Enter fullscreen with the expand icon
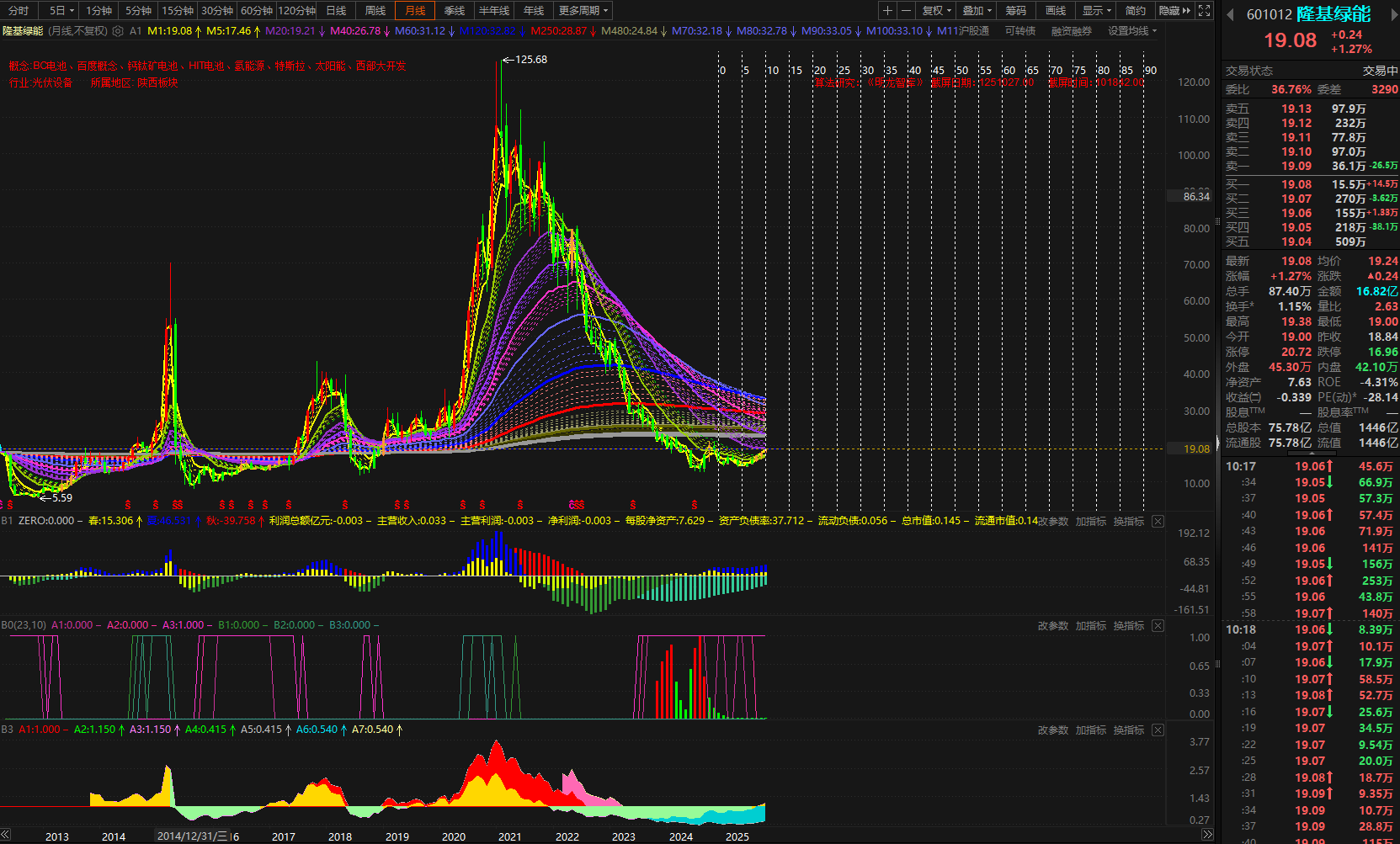1400x844 pixels. pyautogui.click(x=1205, y=11)
